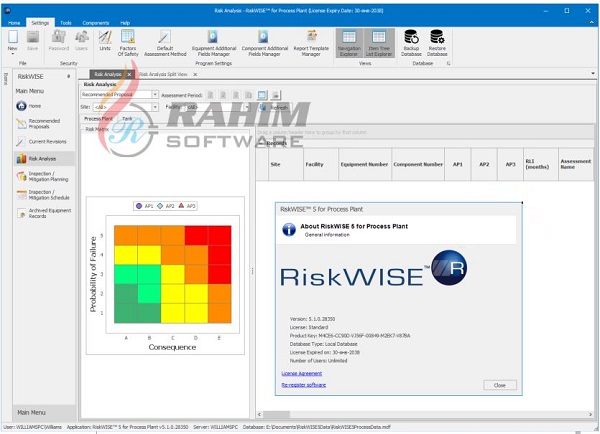Select Risk Analysis in sidebar
600x434 pixels.
[x=44, y=158]
